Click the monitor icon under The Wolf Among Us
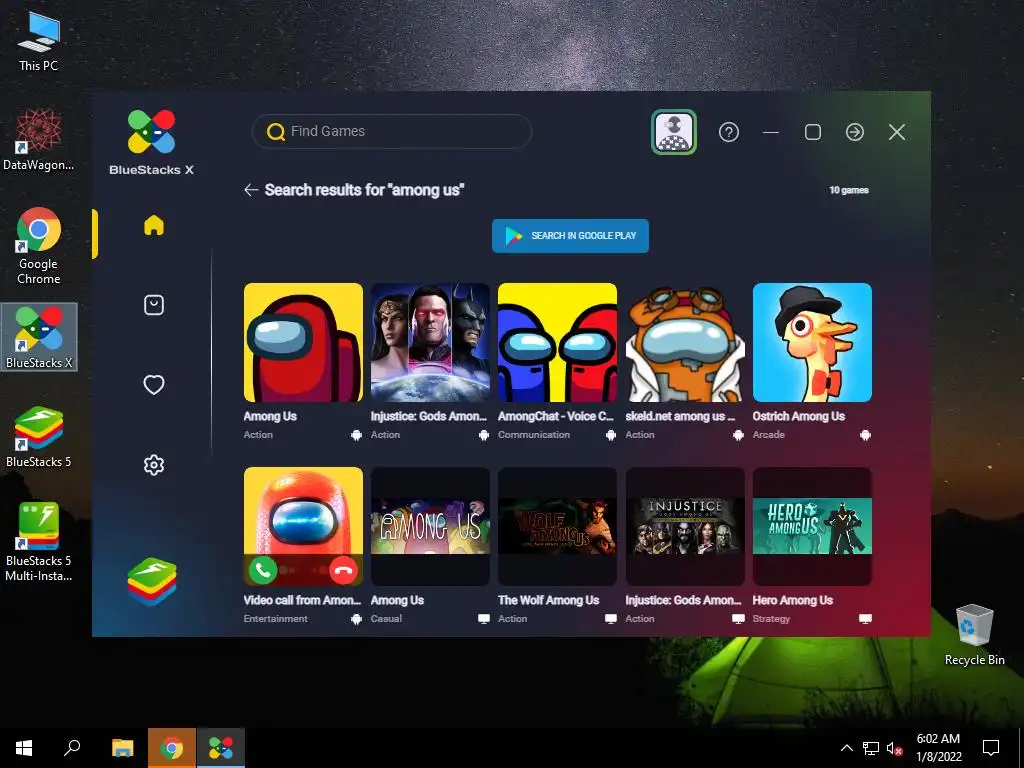This screenshot has height=768, width=1024. pyautogui.click(x=611, y=618)
